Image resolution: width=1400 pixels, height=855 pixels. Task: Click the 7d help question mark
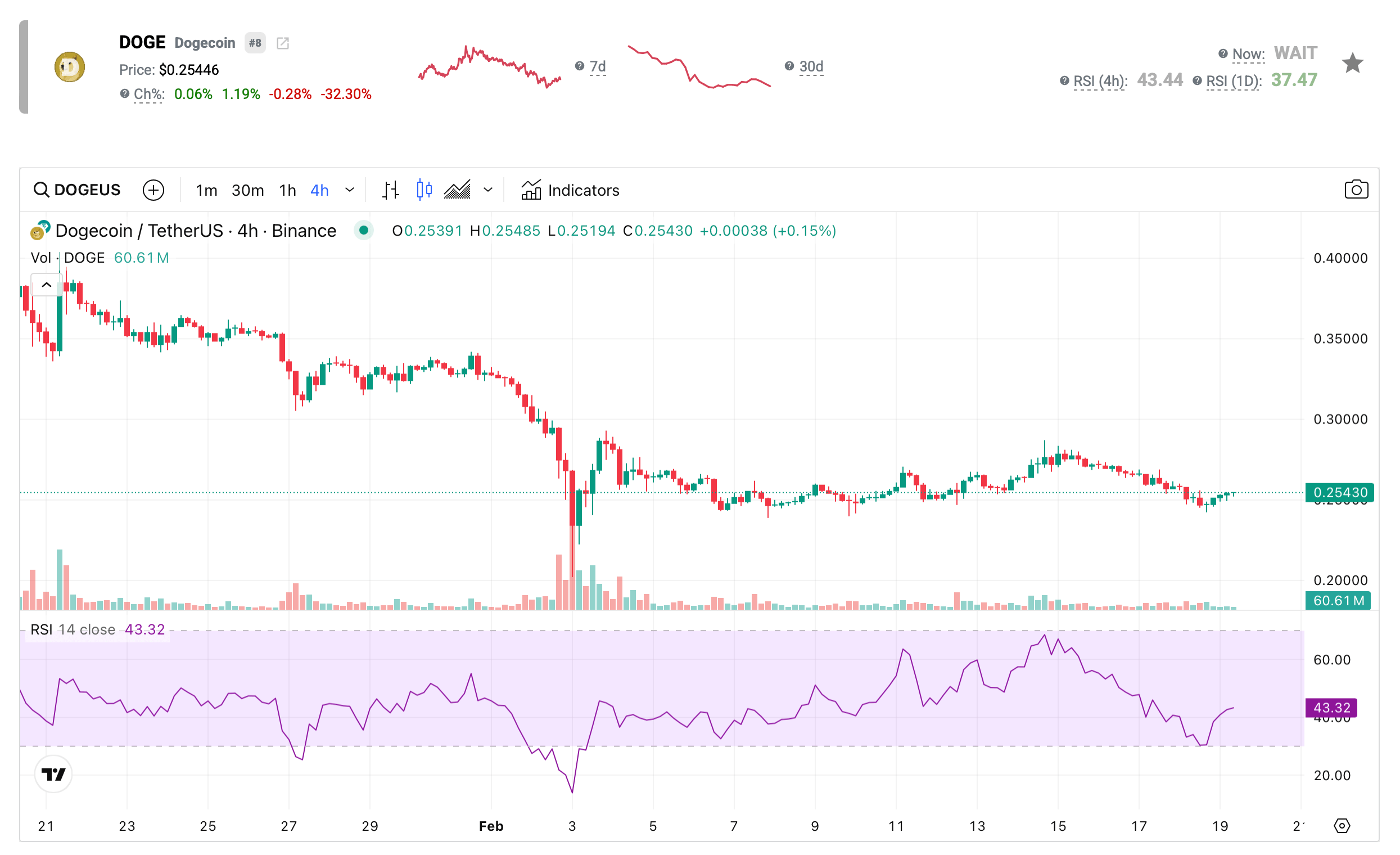(579, 66)
